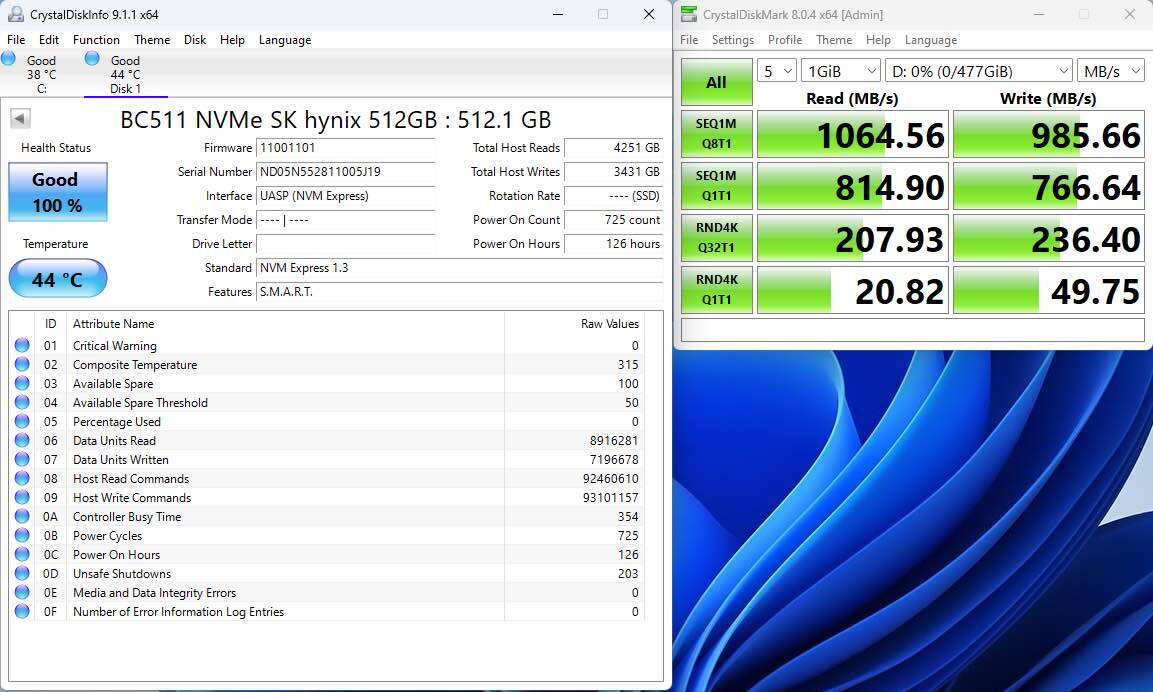Viewport: 1153px width, 692px height.
Task: Click the 44 °C temperature button
Action: coord(58,279)
